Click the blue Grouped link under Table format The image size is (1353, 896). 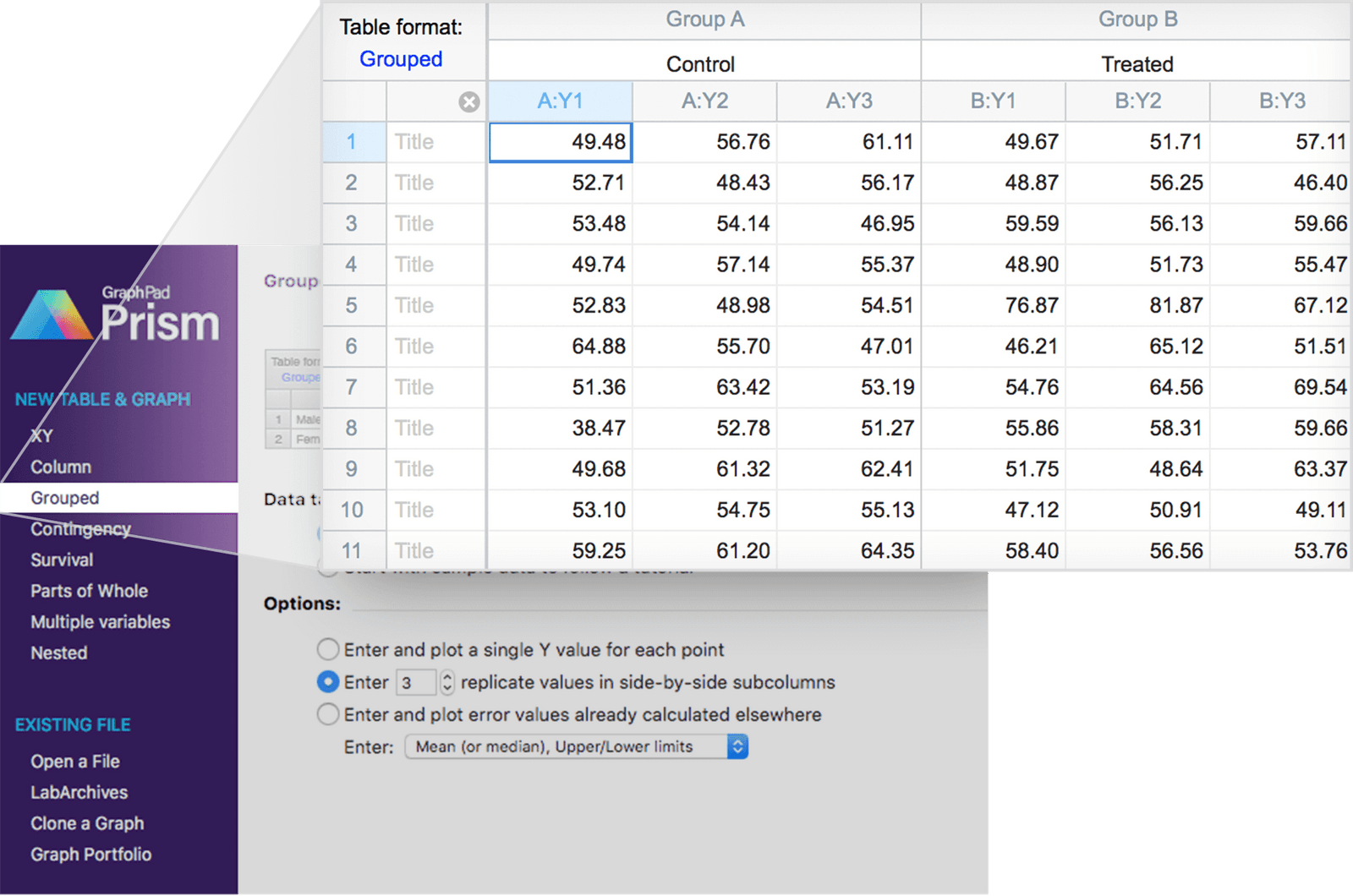coord(402,58)
